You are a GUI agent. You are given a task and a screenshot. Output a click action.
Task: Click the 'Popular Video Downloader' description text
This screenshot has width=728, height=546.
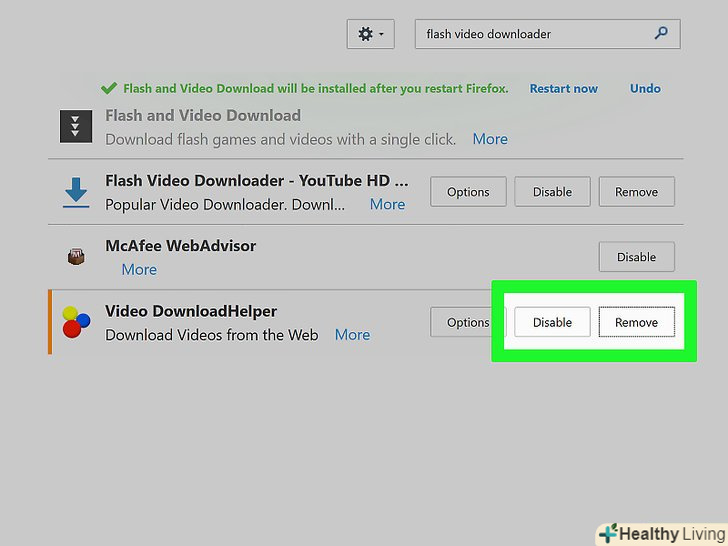225,205
